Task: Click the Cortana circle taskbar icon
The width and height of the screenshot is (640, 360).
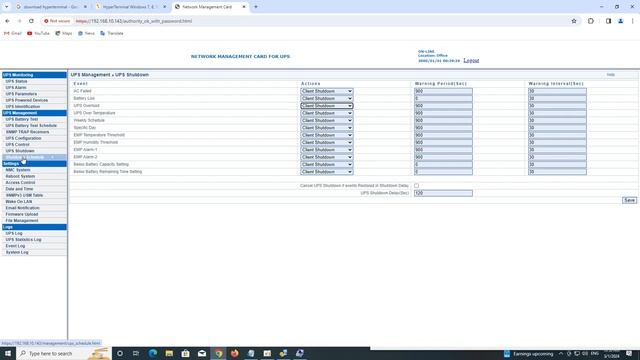Action: pyautogui.click(x=120, y=353)
